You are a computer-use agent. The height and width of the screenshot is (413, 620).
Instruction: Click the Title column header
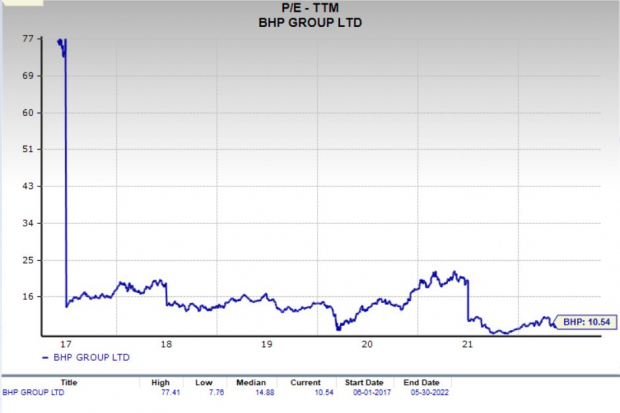click(69, 381)
